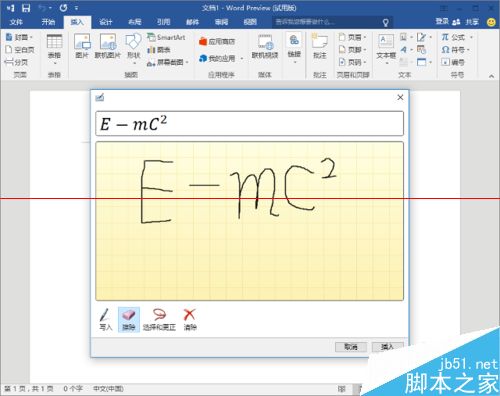Open the App Store add-in icon
This screenshot has width=500, height=396.
coord(217,41)
